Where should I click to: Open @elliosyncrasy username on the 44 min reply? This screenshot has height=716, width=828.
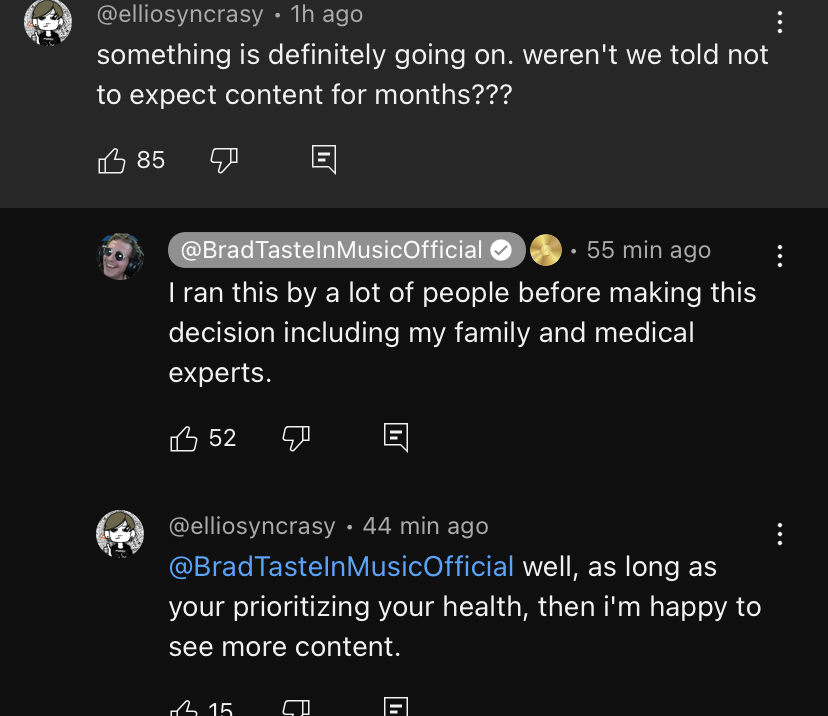click(252, 526)
